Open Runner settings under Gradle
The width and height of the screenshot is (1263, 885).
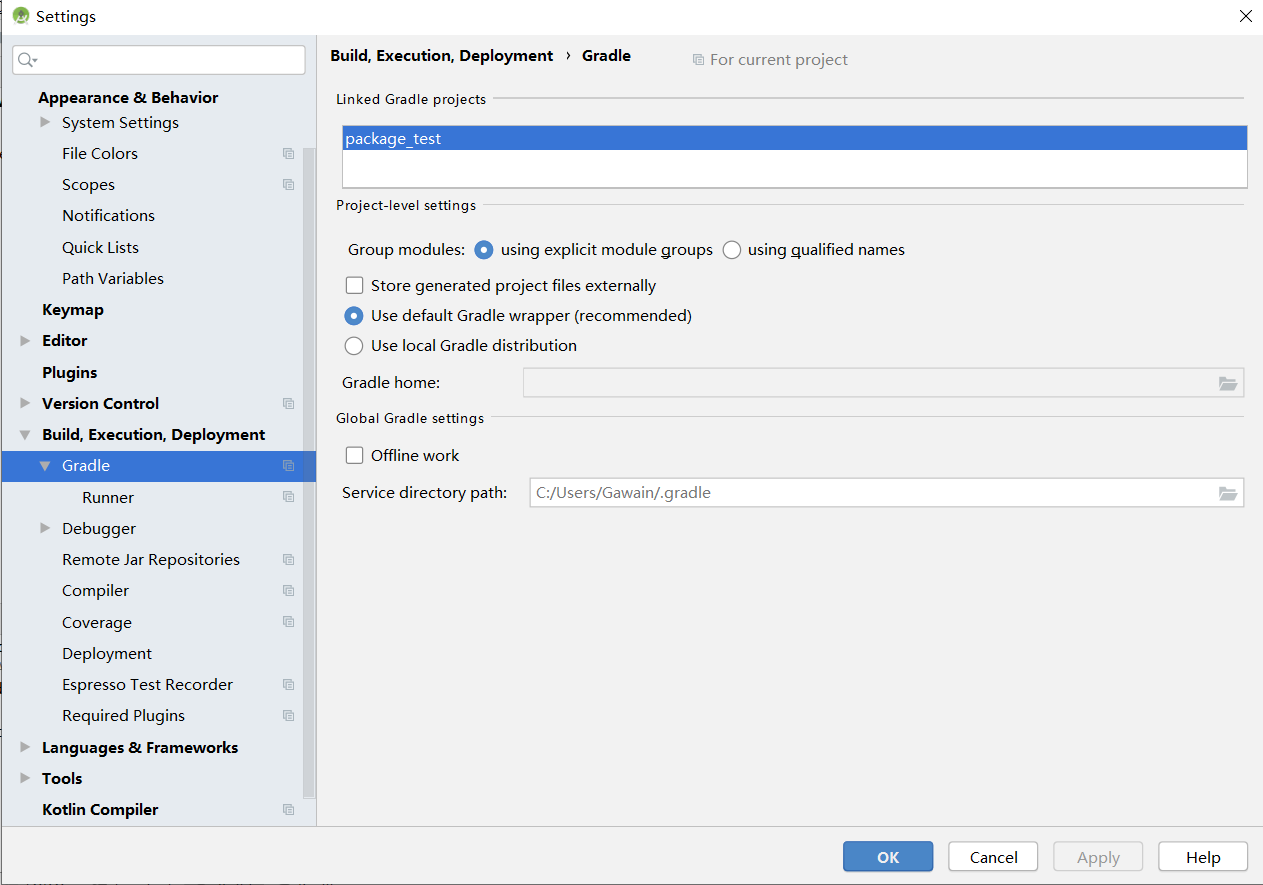(108, 498)
